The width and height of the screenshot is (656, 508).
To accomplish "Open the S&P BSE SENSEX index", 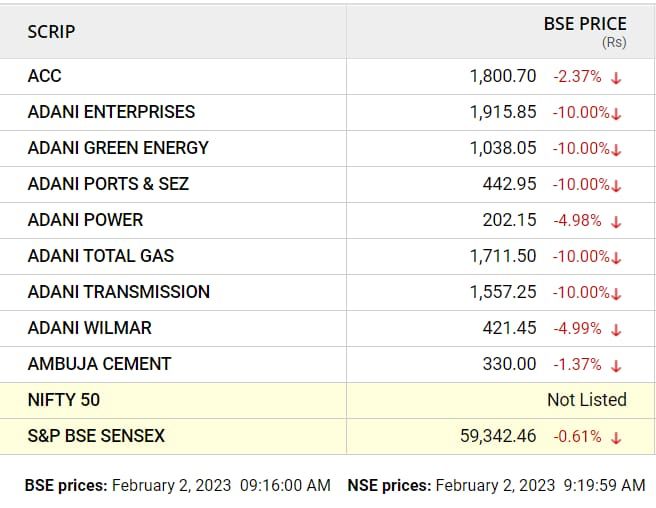I will 96,436.
